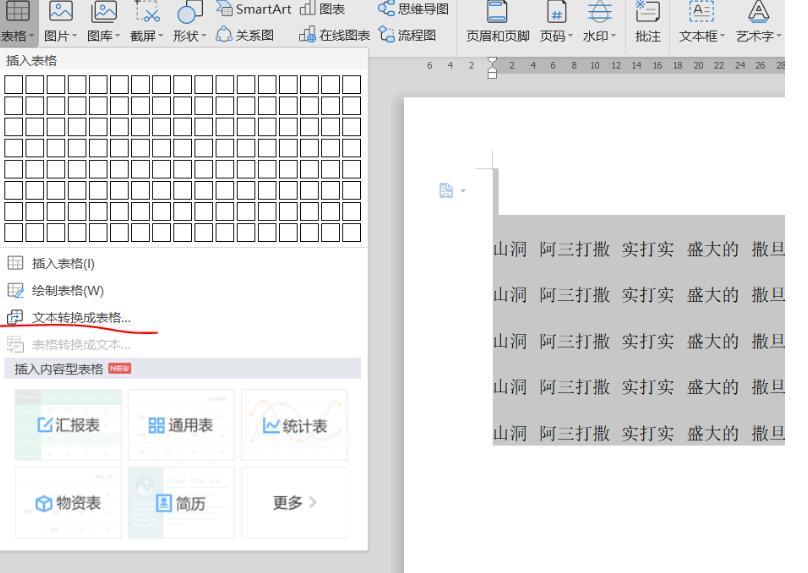Choose the 简历 resume template
This screenshot has width=808, height=573.
[182, 503]
